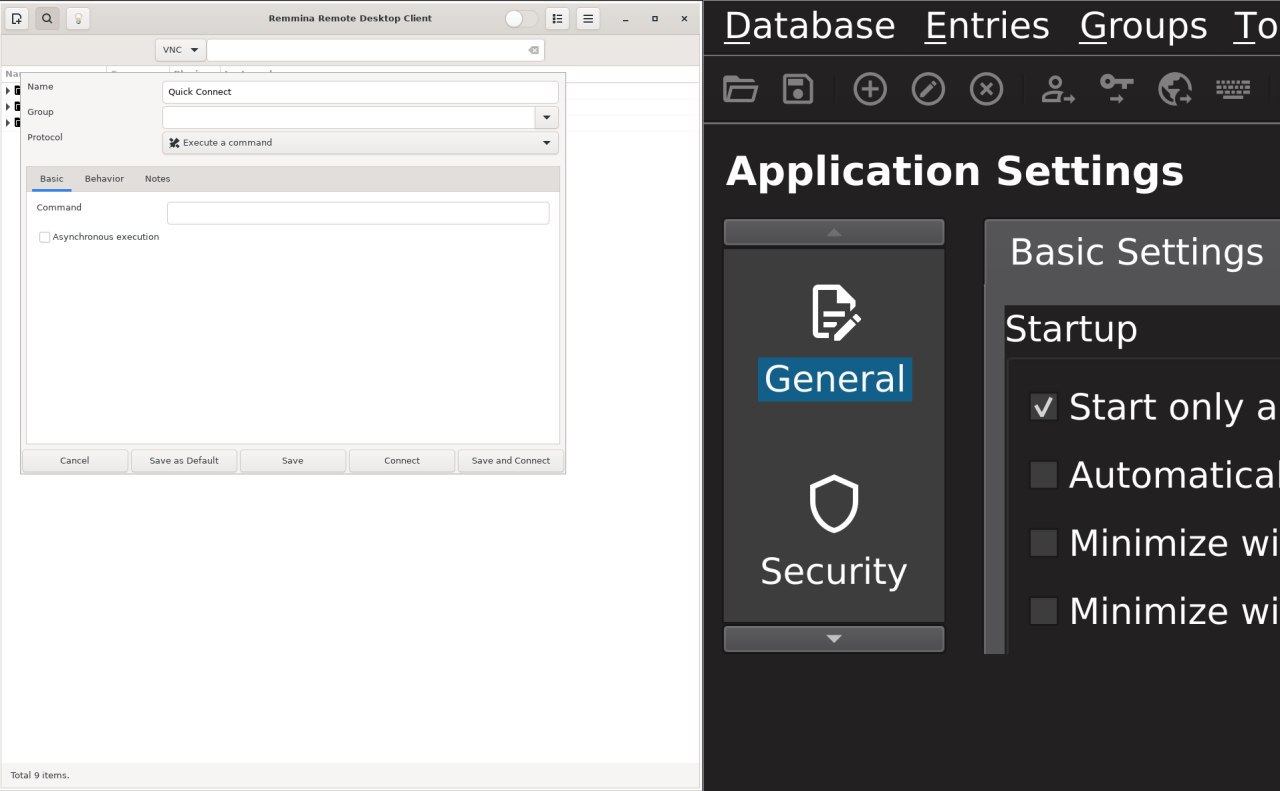Toggle the search magnifier icon in Remmina

(x=47, y=18)
